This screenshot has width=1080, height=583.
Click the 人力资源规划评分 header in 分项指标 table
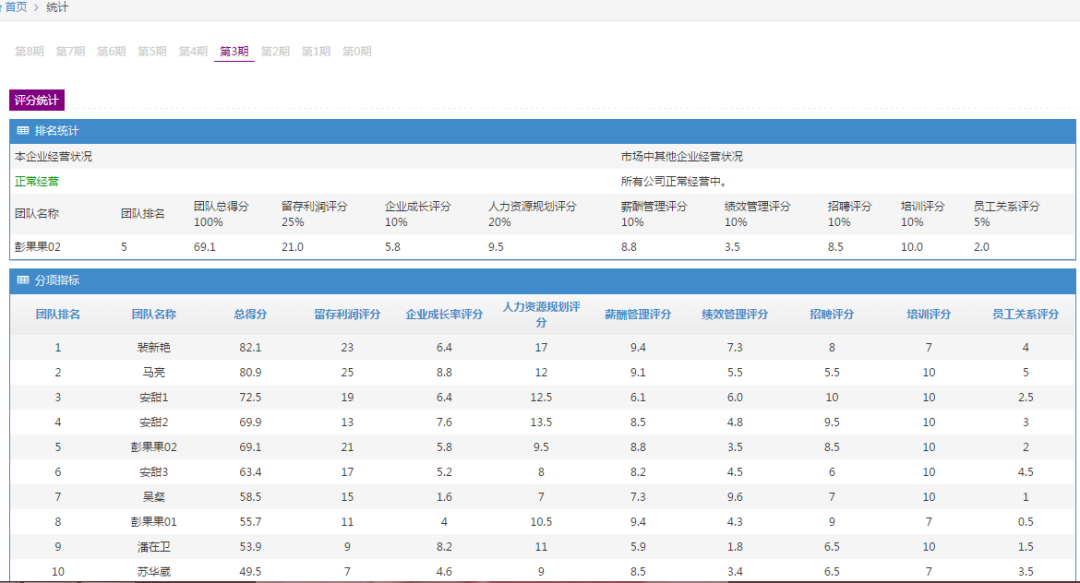541,314
